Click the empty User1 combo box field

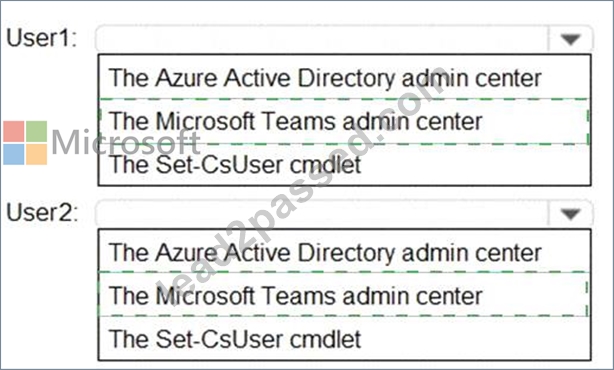point(323,39)
